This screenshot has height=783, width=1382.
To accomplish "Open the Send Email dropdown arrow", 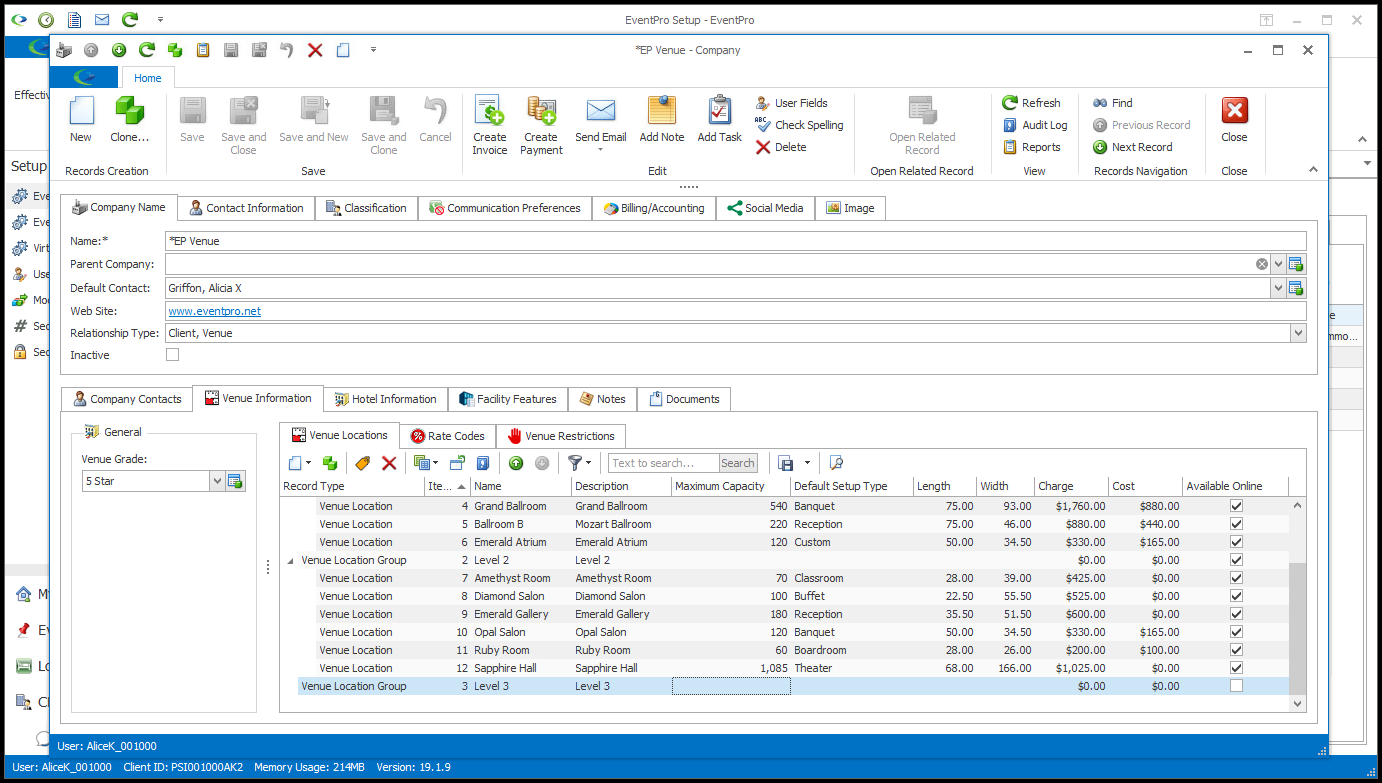I will 600,151.
